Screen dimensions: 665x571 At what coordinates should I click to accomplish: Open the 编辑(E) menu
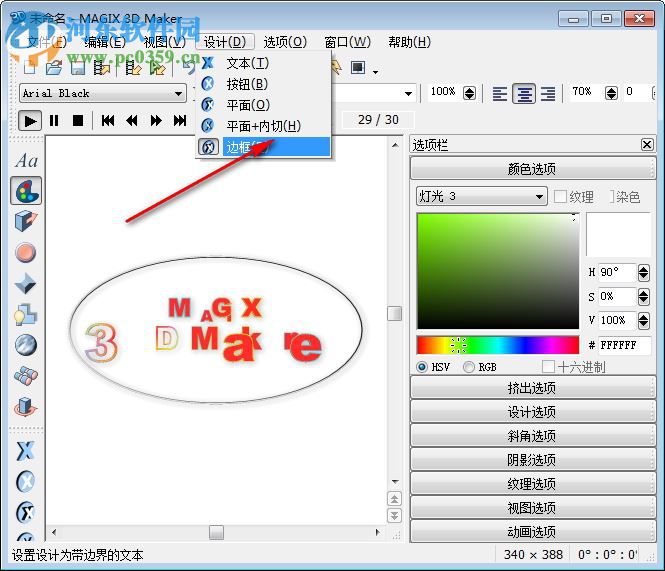point(105,42)
